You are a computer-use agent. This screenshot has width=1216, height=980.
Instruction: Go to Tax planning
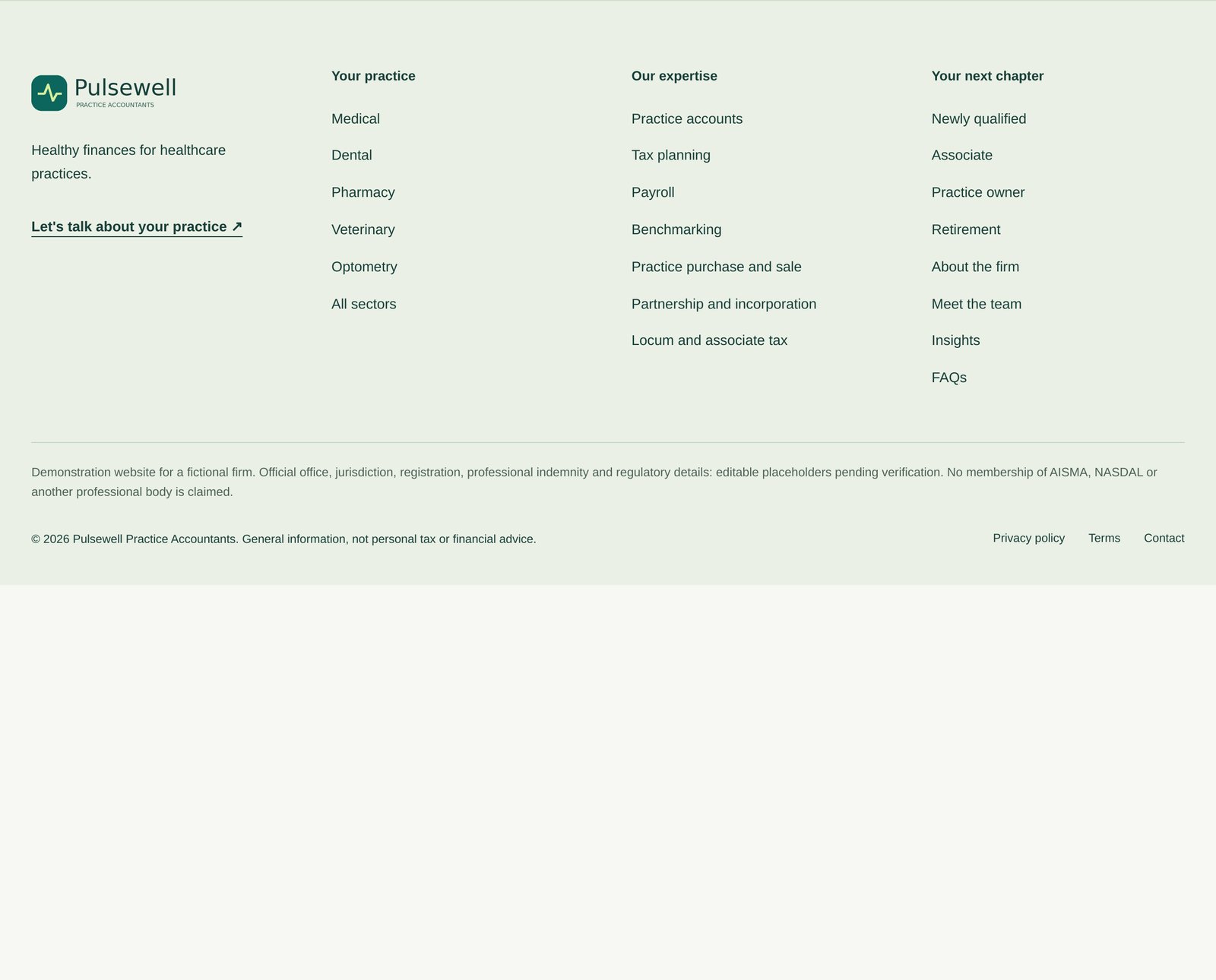tap(671, 155)
